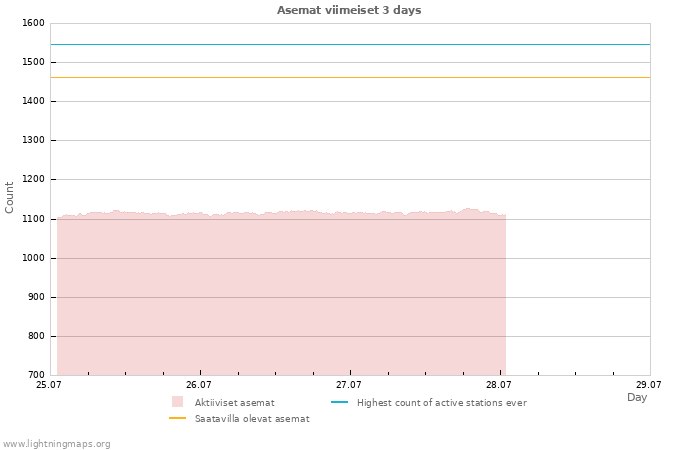Viewport: 700px width, 450px height.
Task: Click the 26.07 date label on x-axis
Action: pyautogui.click(x=199, y=384)
